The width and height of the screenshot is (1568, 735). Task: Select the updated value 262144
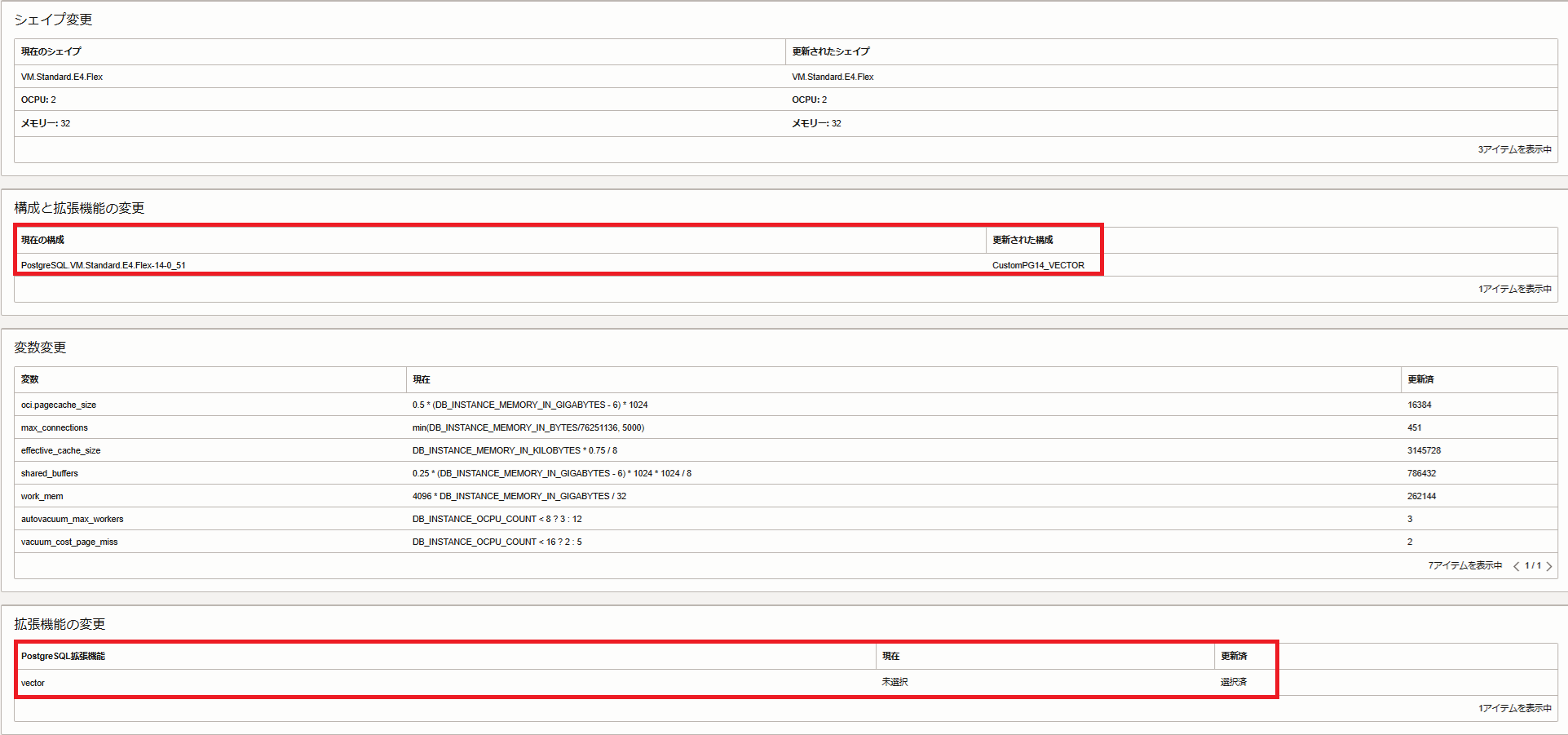[x=1422, y=496]
